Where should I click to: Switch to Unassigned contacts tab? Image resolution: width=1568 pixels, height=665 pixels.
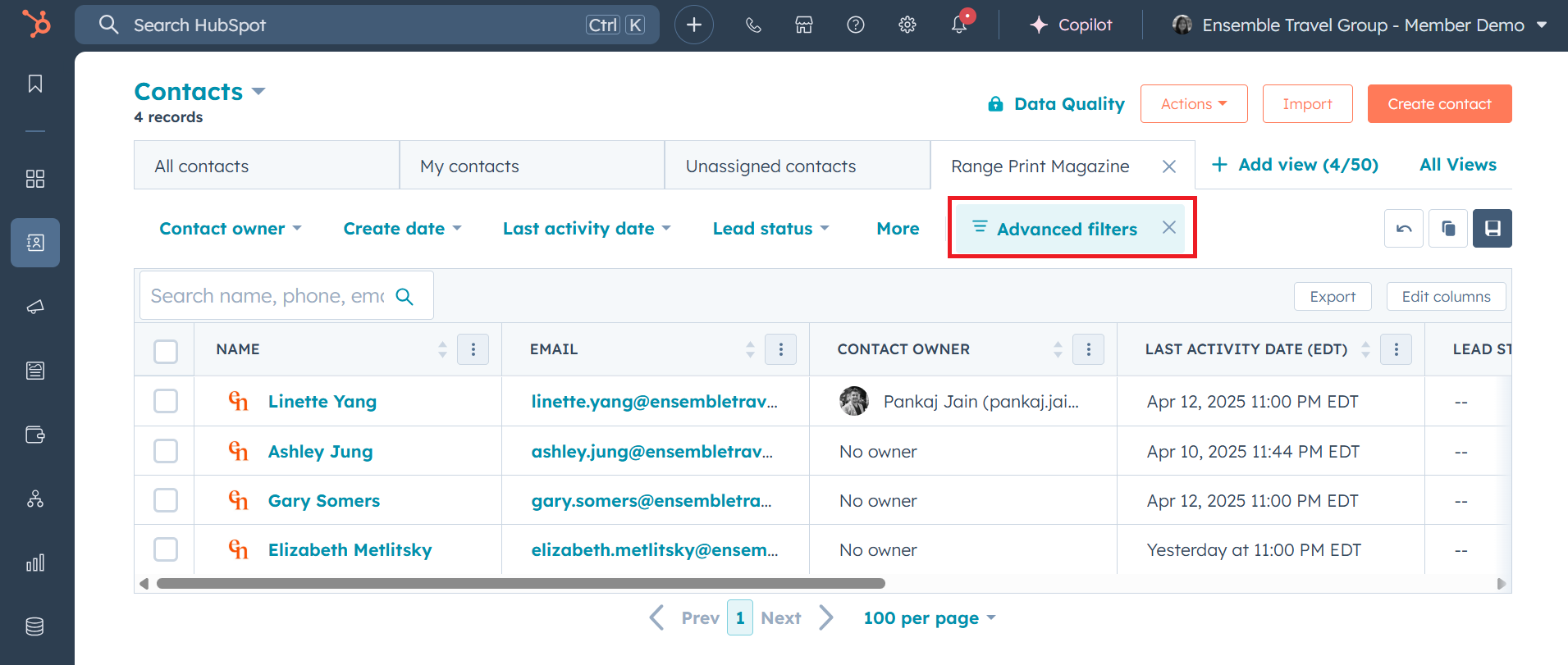(798, 166)
